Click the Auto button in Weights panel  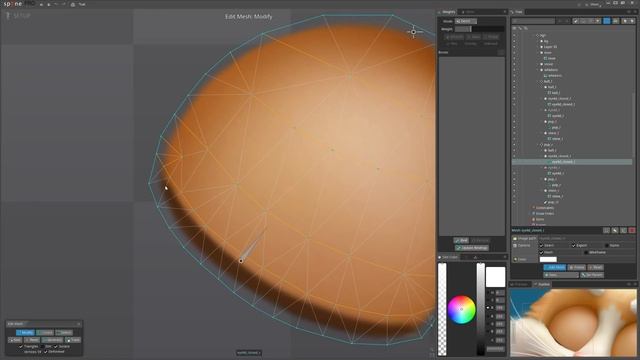pos(473,37)
